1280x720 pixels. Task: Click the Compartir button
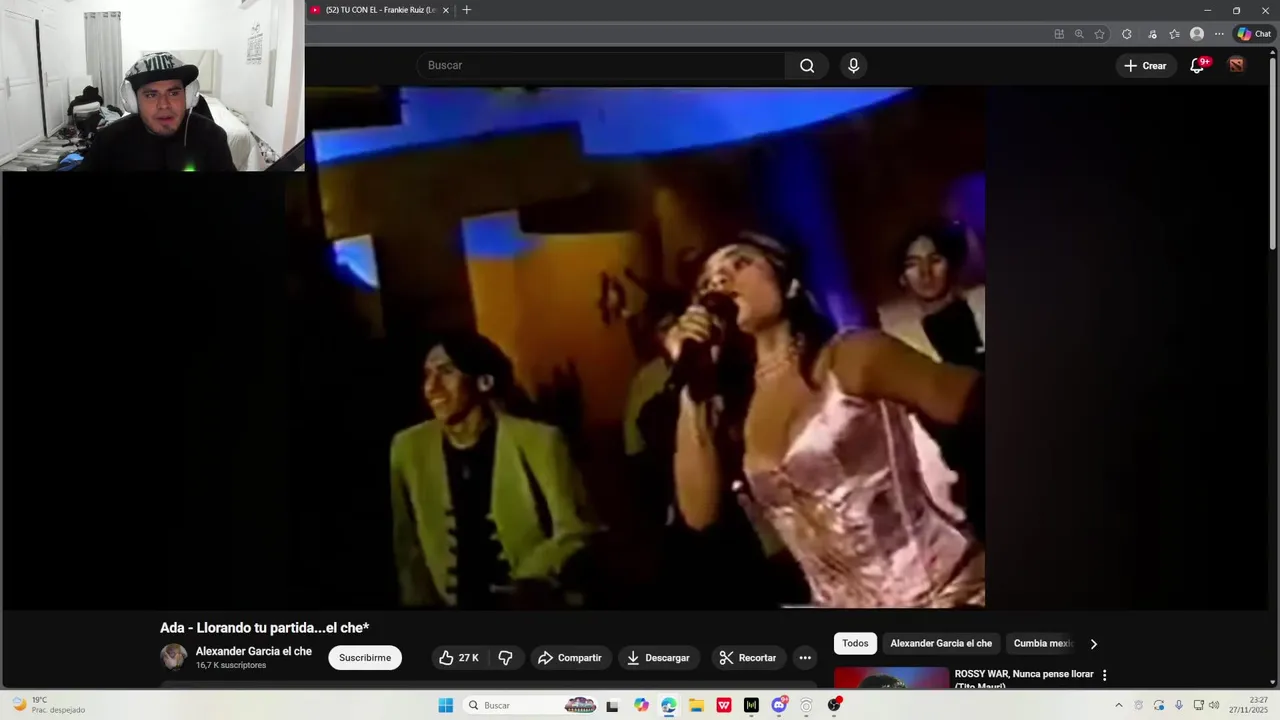click(x=570, y=658)
